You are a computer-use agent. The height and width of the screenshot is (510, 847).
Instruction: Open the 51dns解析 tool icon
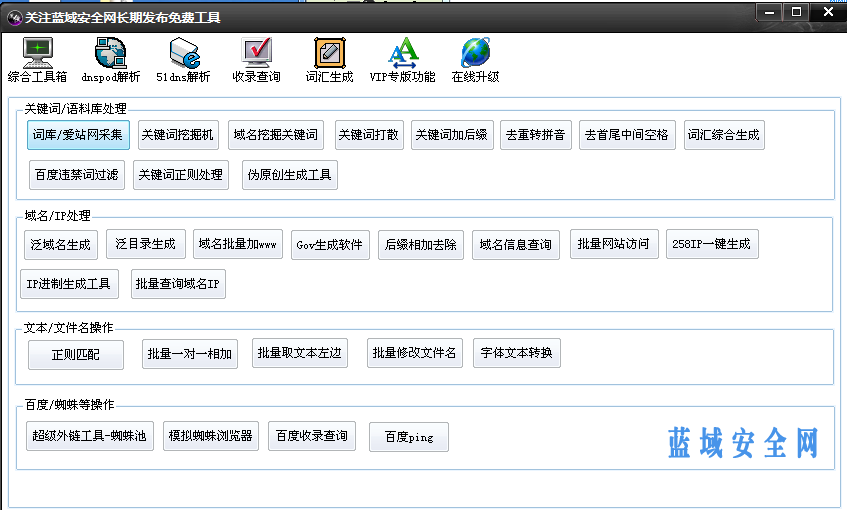click(x=183, y=53)
